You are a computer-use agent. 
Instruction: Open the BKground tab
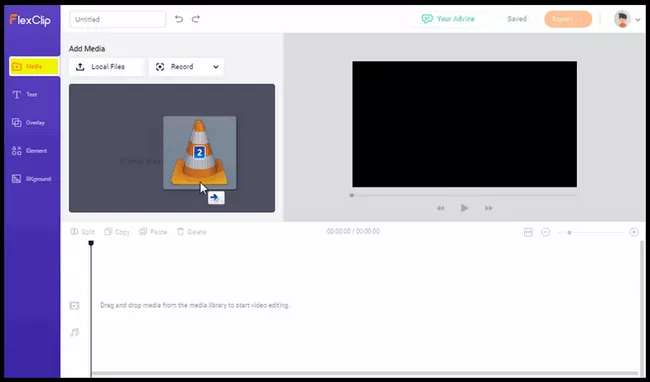(32, 179)
